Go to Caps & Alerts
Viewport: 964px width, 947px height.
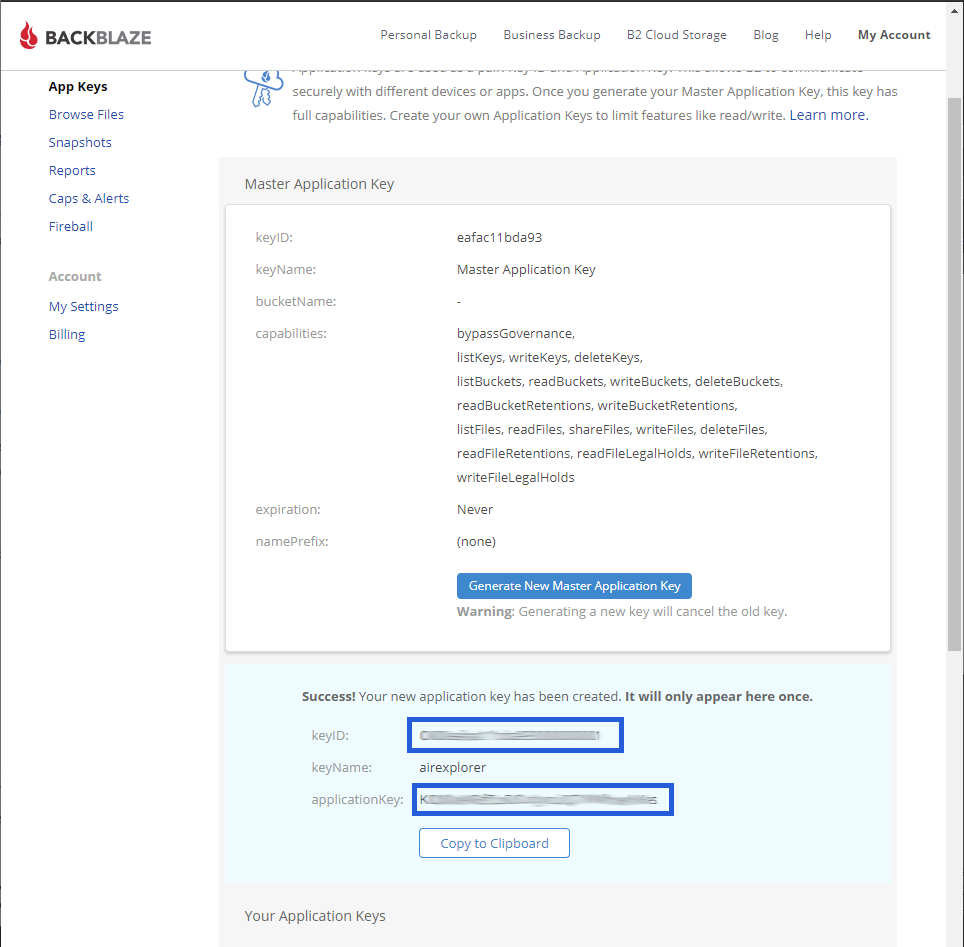[x=89, y=199]
